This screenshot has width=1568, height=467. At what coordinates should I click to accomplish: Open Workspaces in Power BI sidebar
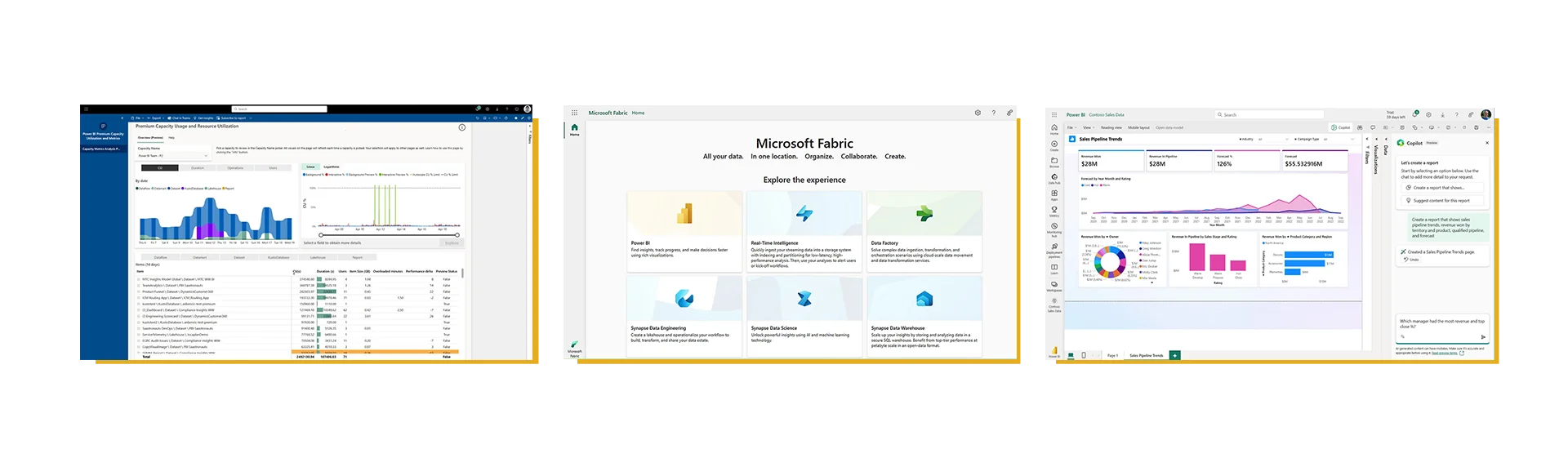[1054, 287]
